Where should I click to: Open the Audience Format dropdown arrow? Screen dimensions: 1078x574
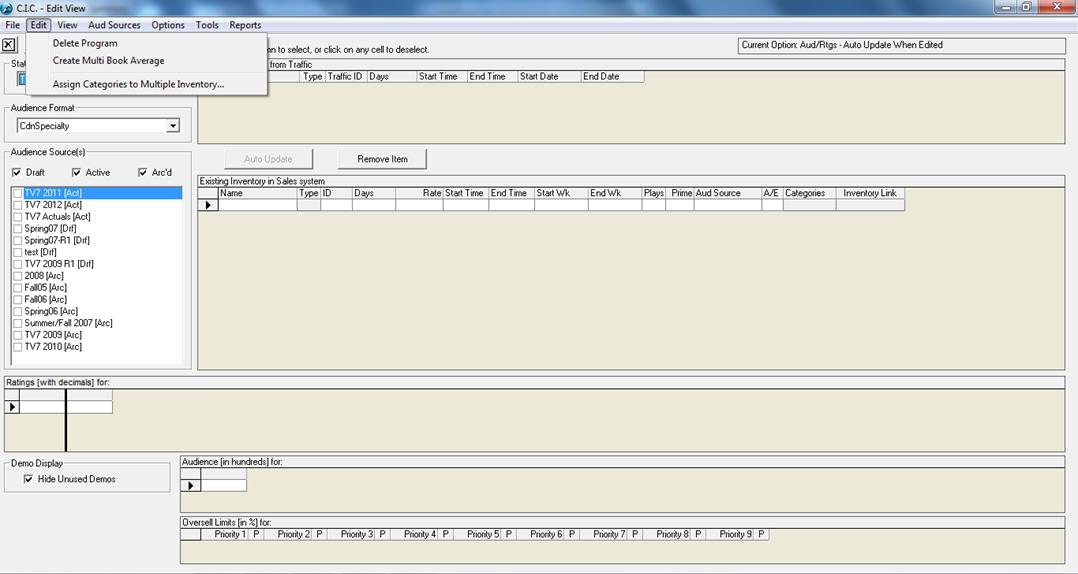pyautogui.click(x=173, y=126)
